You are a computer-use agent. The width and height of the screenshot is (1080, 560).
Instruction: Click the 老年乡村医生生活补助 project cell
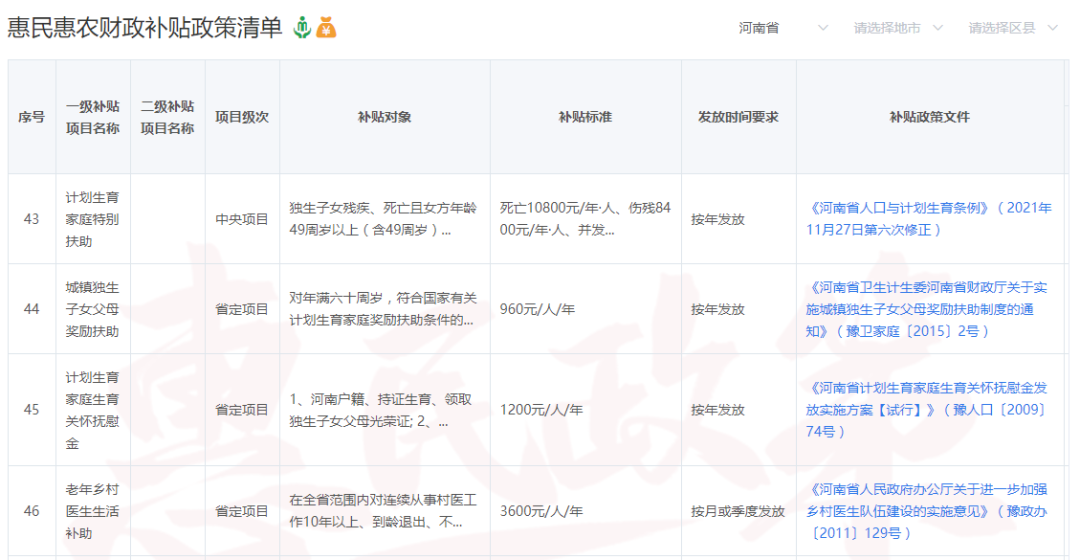(x=93, y=511)
